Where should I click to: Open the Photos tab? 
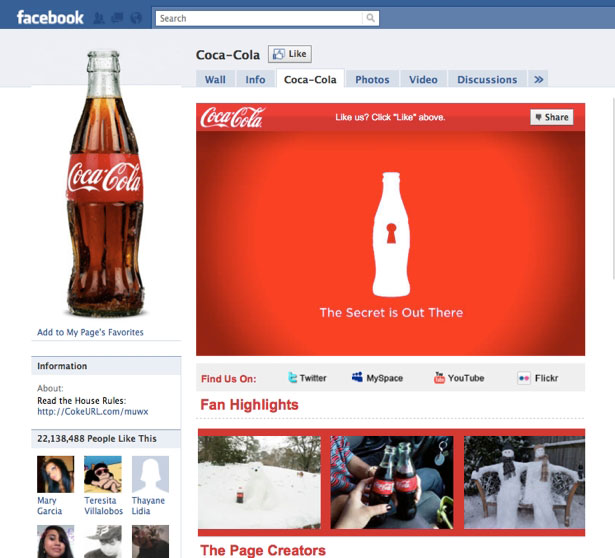coord(372,80)
